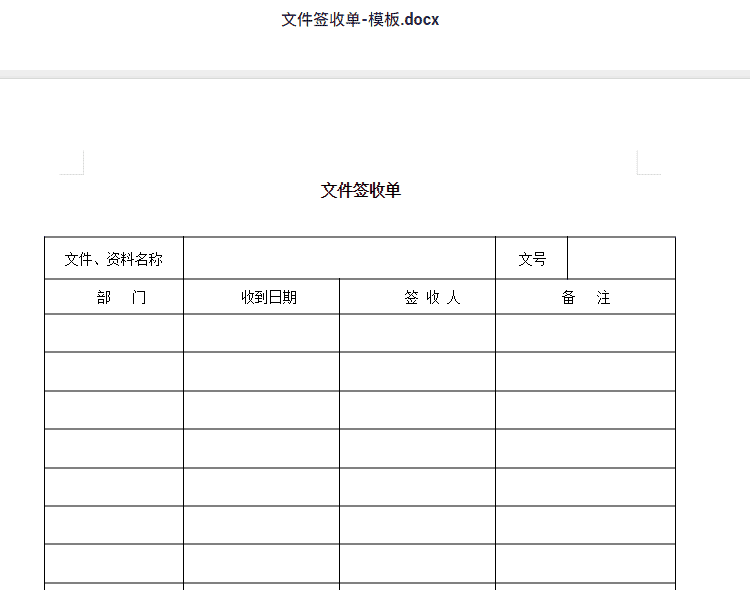
Task: Click first blank cell under 部 门
Action: pyautogui.click(x=114, y=333)
